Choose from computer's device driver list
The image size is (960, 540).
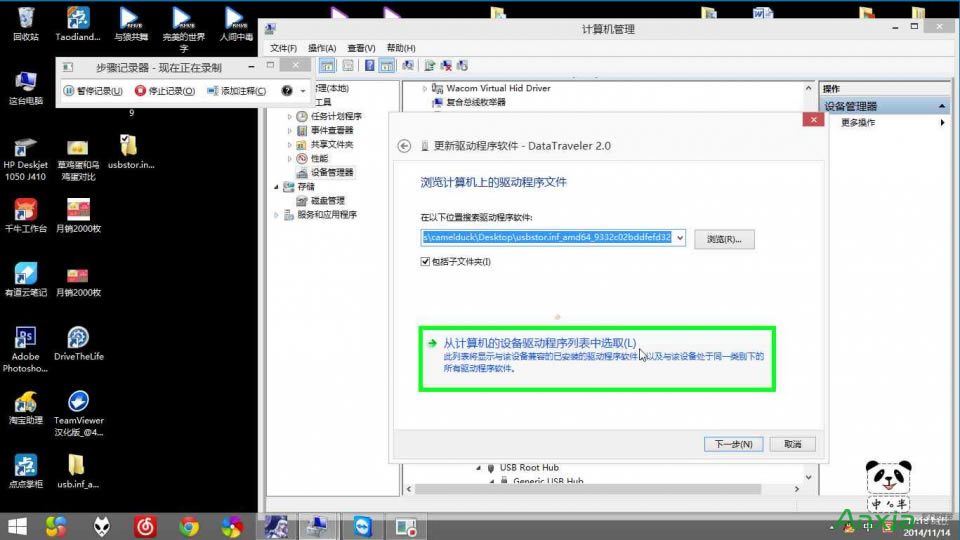pos(538,343)
